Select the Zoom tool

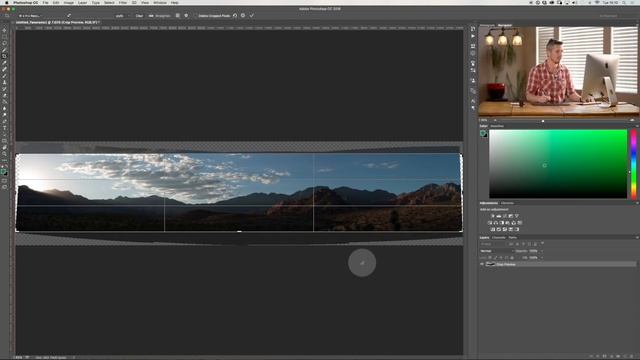click(x=4, y=154)
